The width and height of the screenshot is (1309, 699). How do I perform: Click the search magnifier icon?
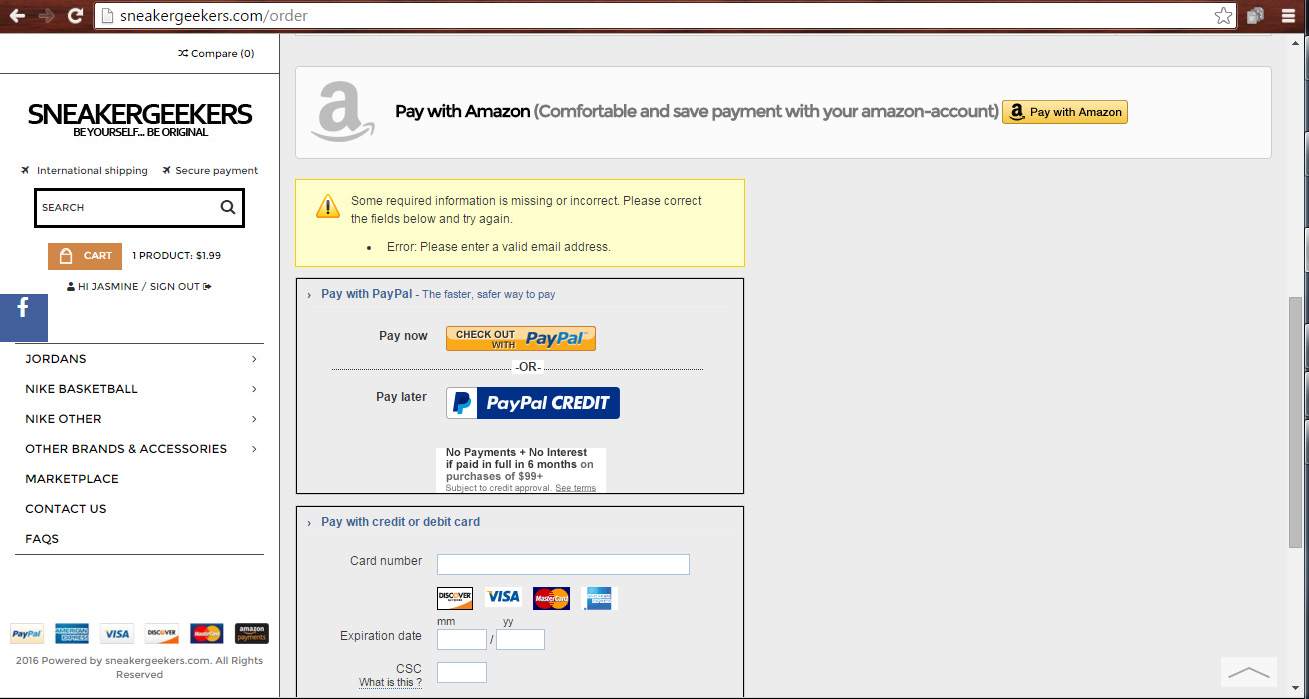pos(228,207)
